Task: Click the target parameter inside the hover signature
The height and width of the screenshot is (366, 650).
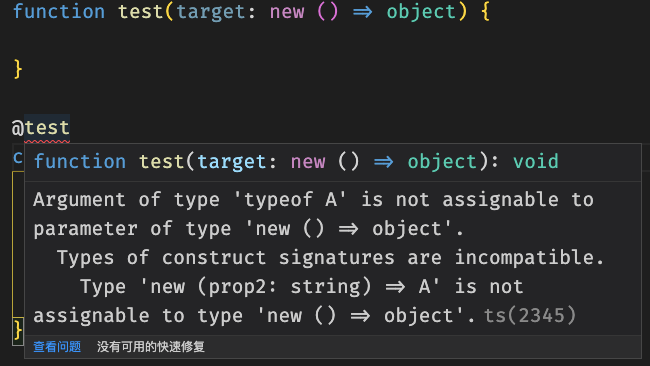Action: 232,161
